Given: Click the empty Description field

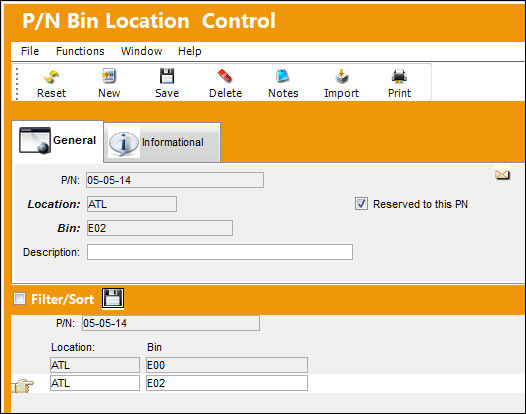Looking at the screenshot, I should pos(220,252).
